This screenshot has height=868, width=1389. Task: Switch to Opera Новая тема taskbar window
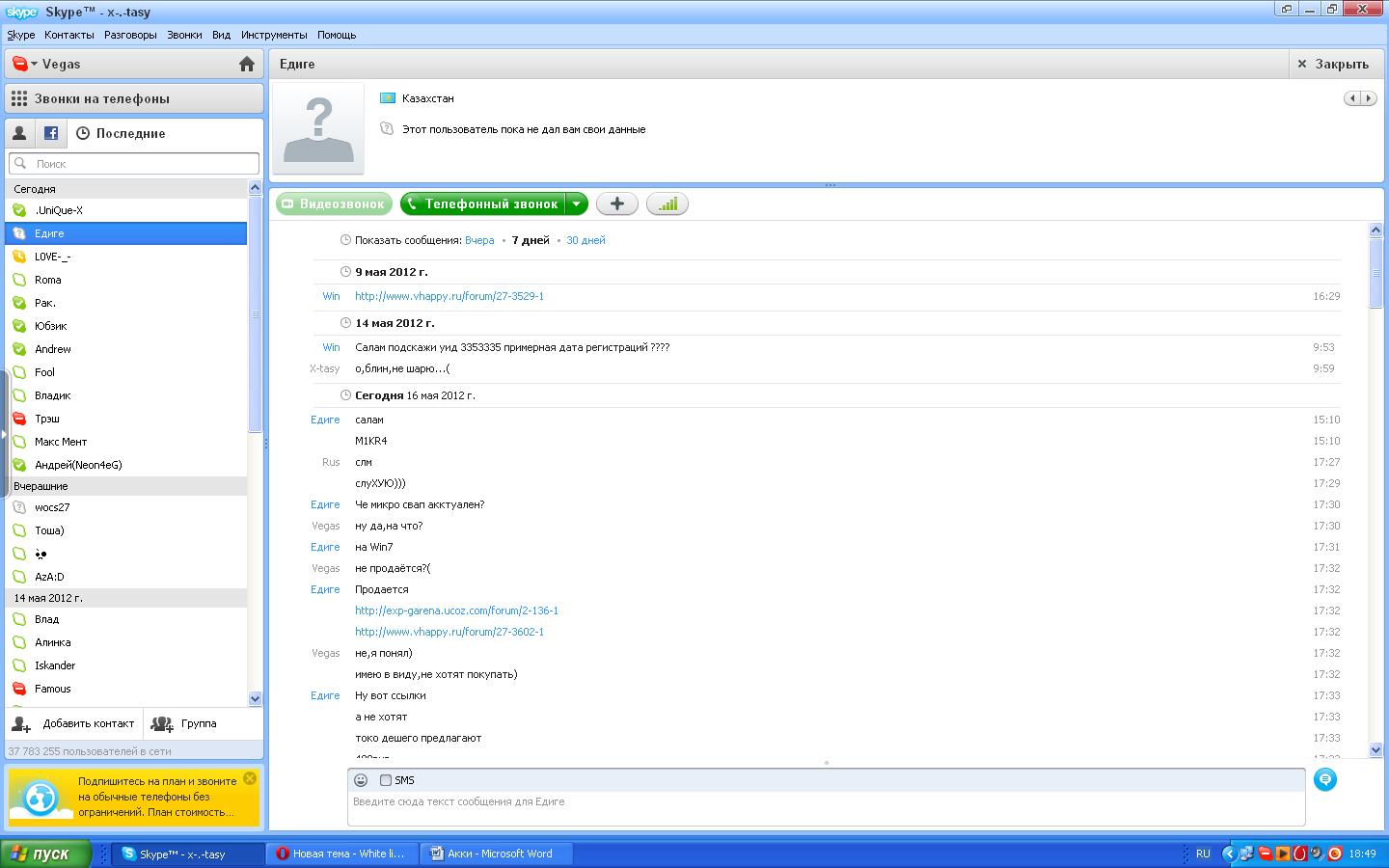(x=344, y=854)
